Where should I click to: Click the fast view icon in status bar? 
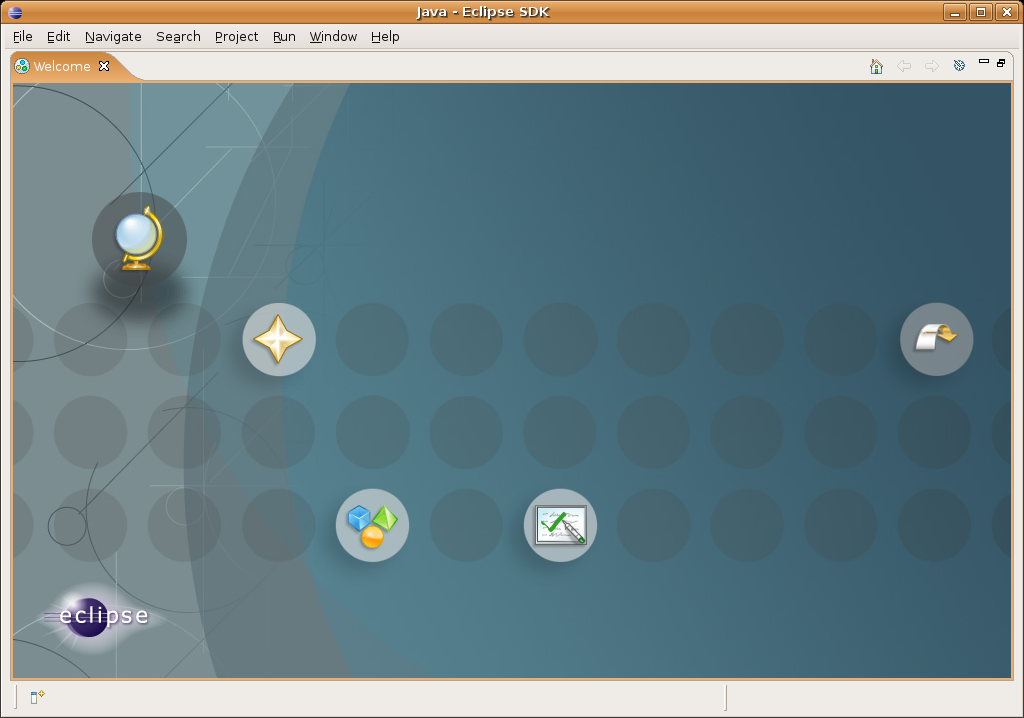[x=37, y=697]
